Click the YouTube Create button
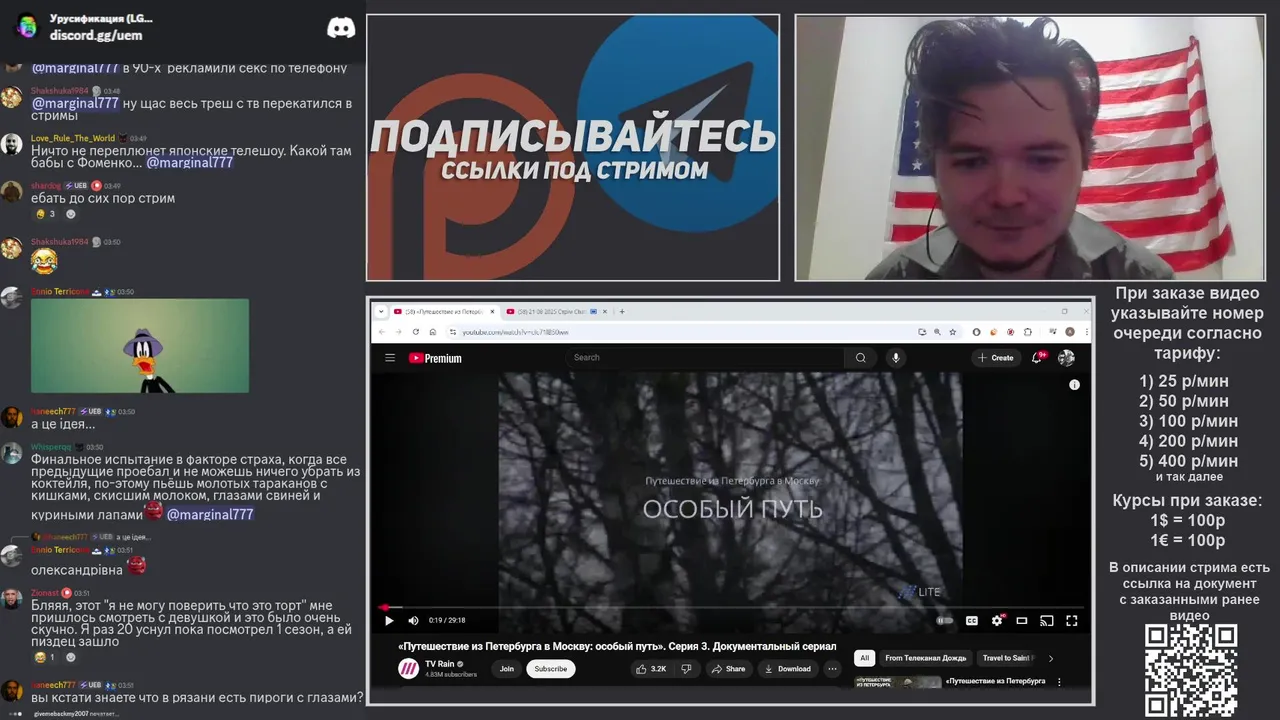This screenshot has width=1280, height=720. pyautogui.click(x=996, y=358)
